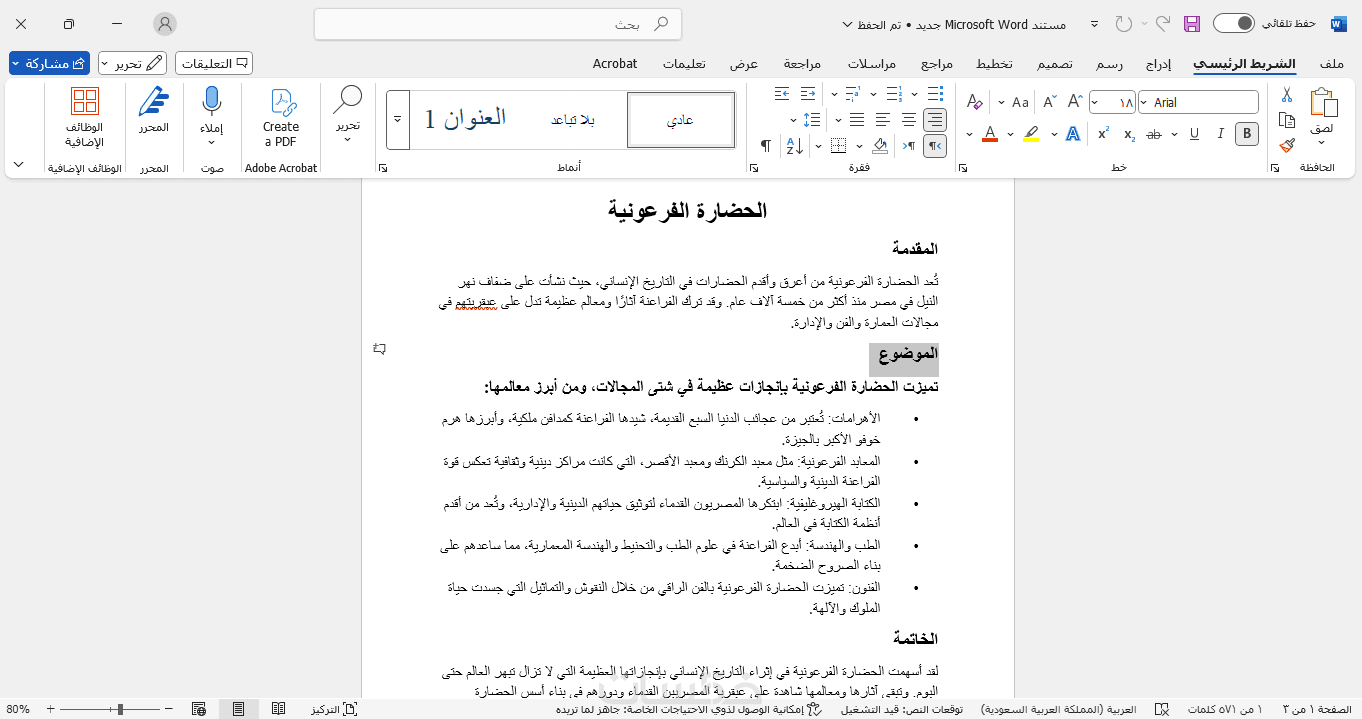Click the Cut scissors icon
The width and height of the screenshot is (1362, 719).
coord(1287,95)
